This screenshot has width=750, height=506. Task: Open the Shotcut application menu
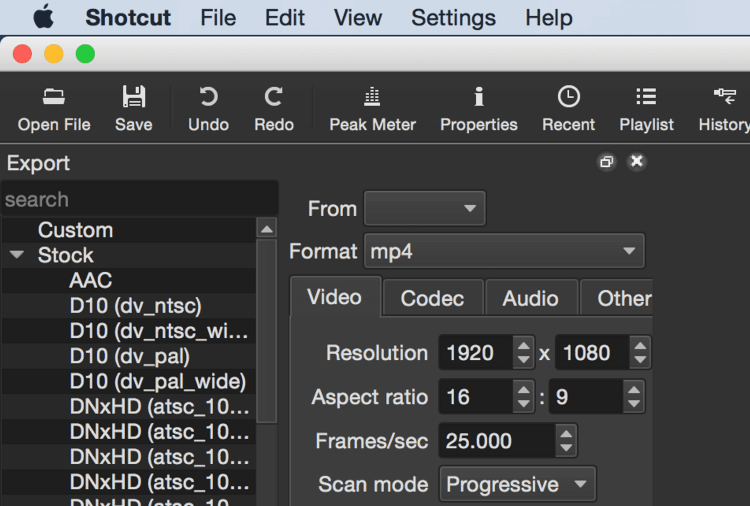coord(128,18)
